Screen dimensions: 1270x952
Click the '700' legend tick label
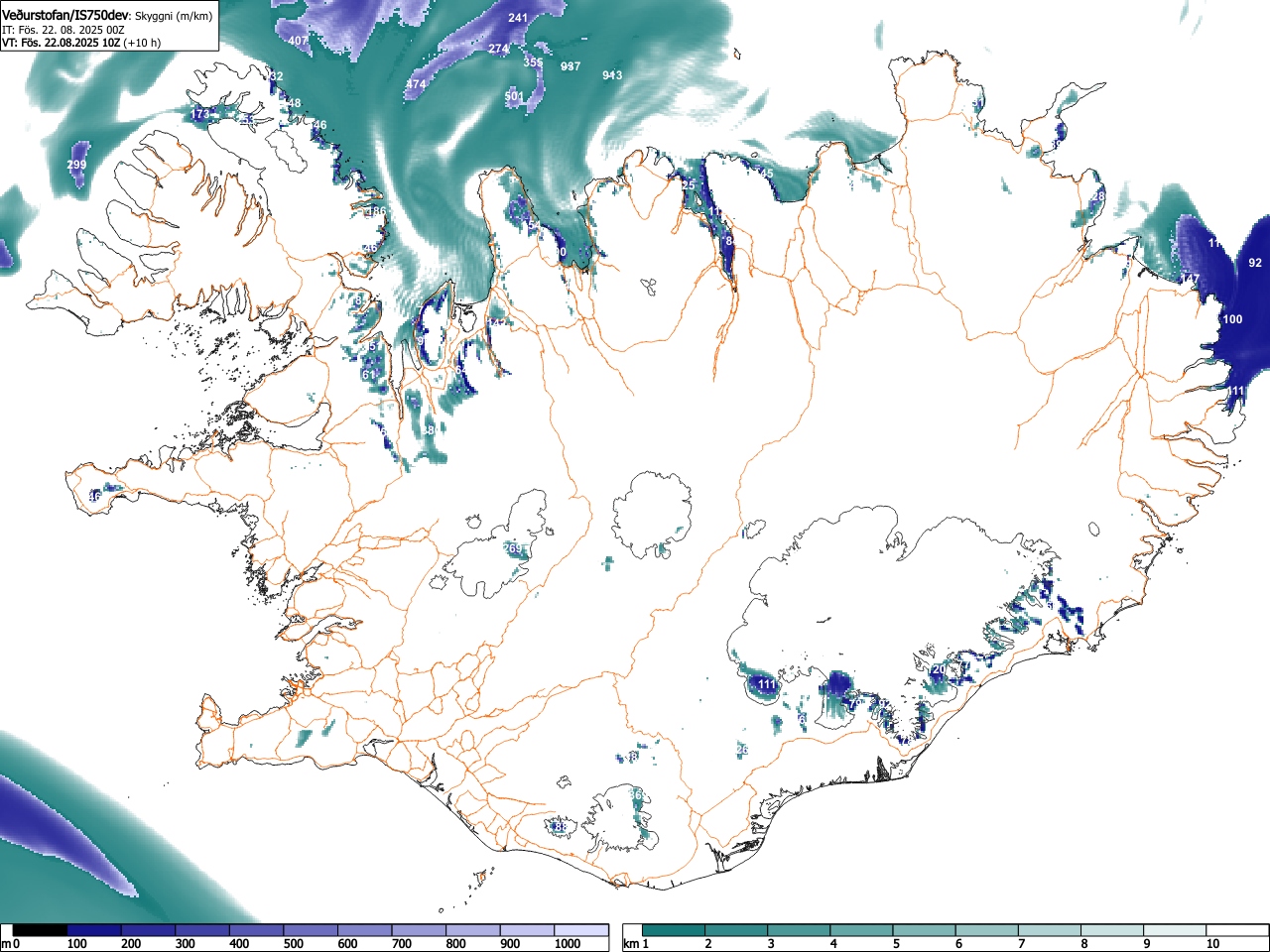click(402, 944)
